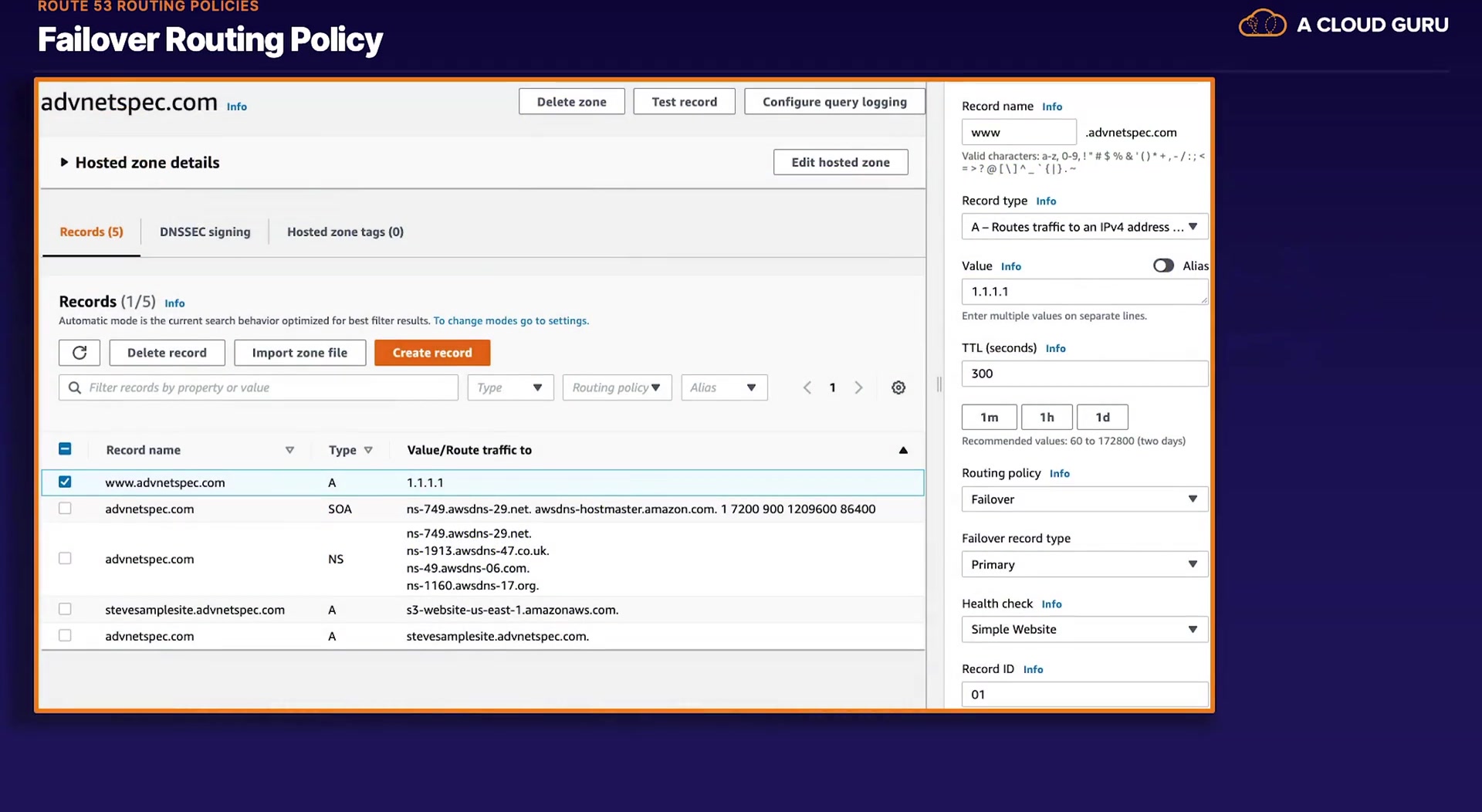Open the table settings gear
The height and width of the screenshot is (812, 1482).
(x=898, y=387)
